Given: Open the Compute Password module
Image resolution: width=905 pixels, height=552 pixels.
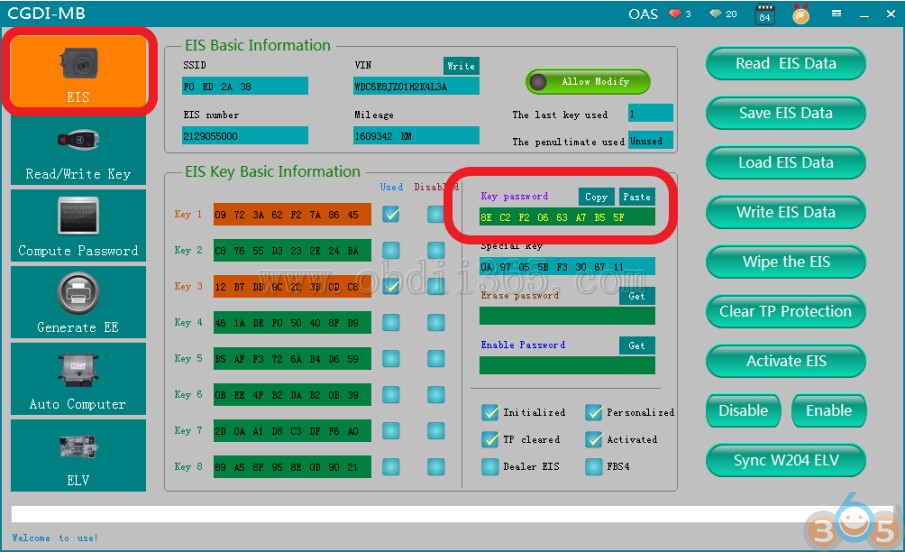Looking at the screenshot, I should click(78, 226).
